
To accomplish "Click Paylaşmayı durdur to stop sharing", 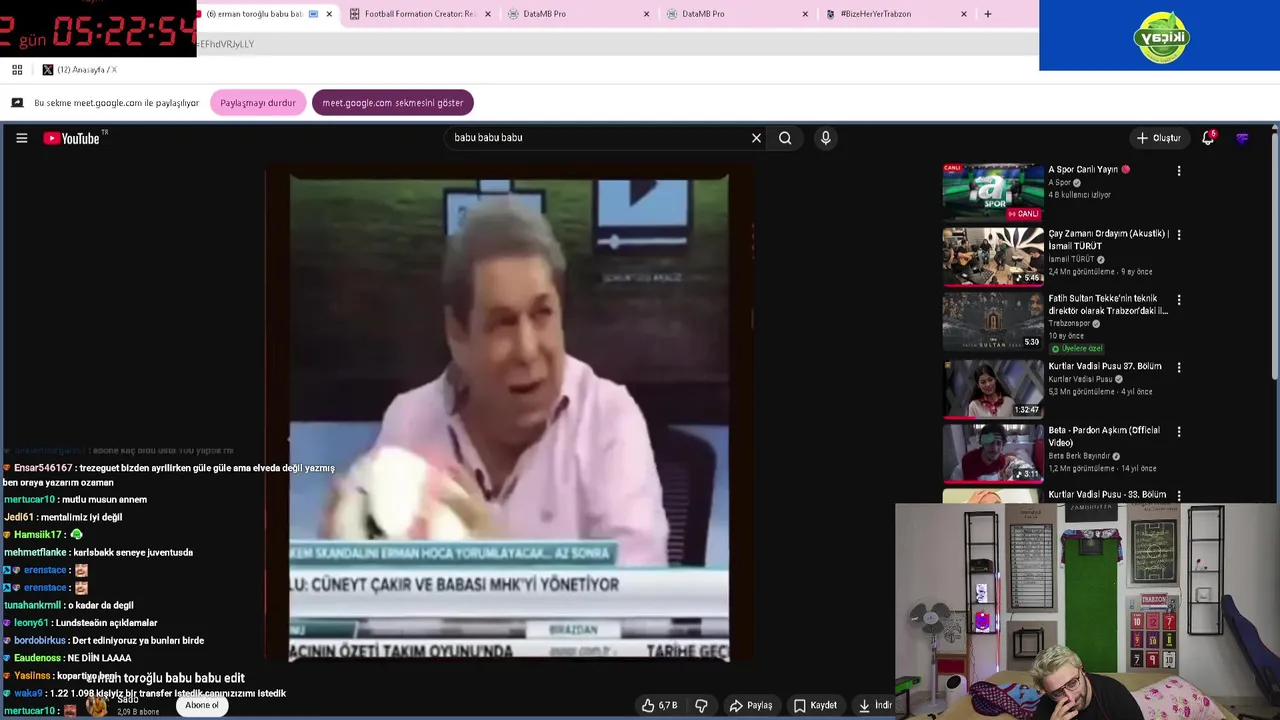I will (x=258, y=103).
